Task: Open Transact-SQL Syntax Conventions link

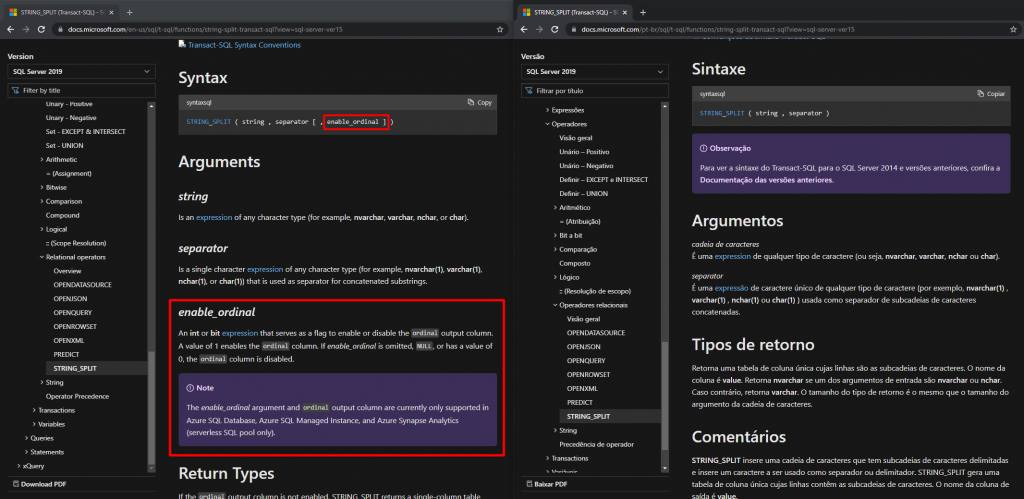Action: [x=244, y=45]
